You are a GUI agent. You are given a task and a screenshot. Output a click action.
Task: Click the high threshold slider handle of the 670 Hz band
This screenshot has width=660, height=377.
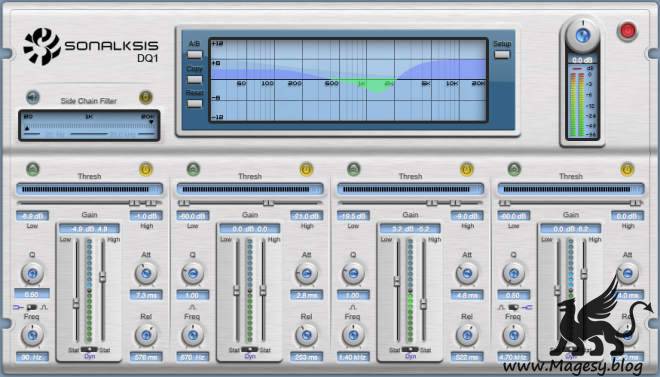(x=269, y=203)
